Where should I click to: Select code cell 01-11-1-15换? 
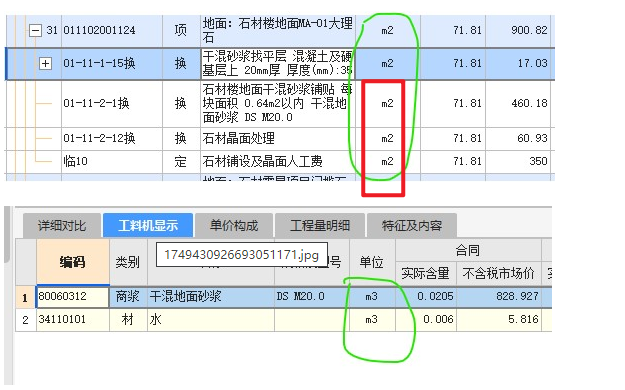[99, 63]
